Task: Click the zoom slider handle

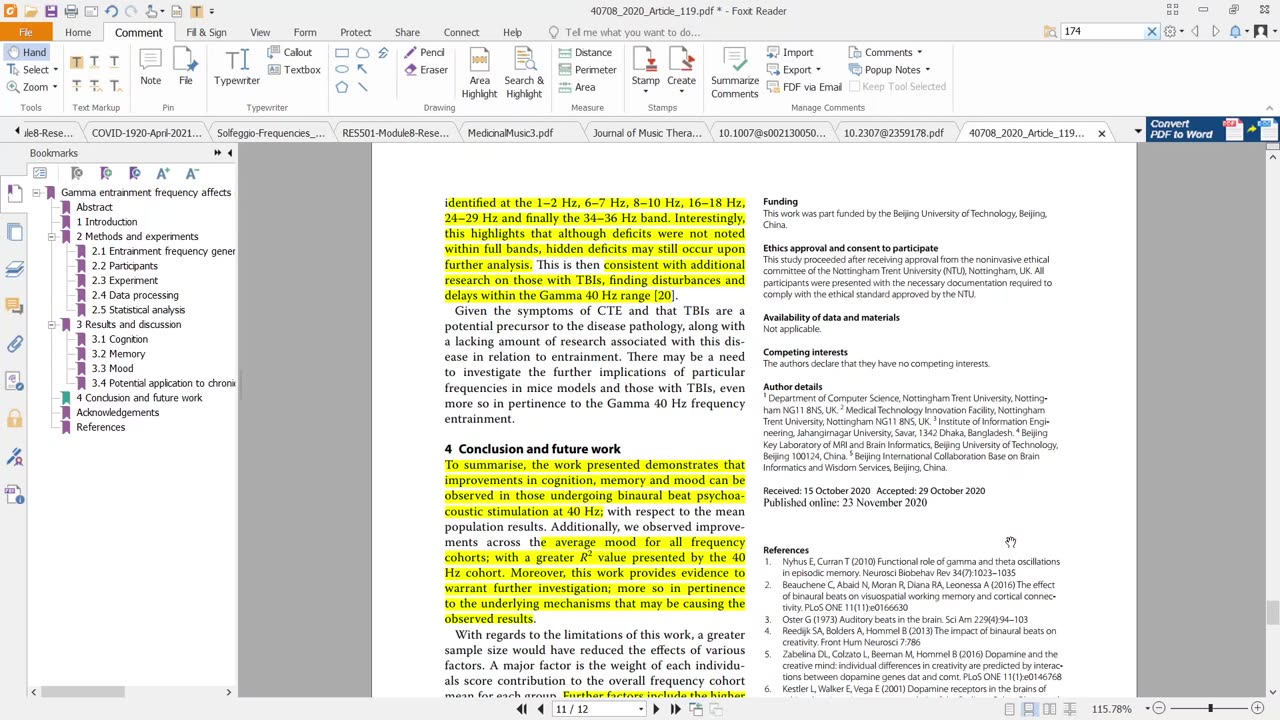Action: pyautogui.click(x=1210, y=708)
